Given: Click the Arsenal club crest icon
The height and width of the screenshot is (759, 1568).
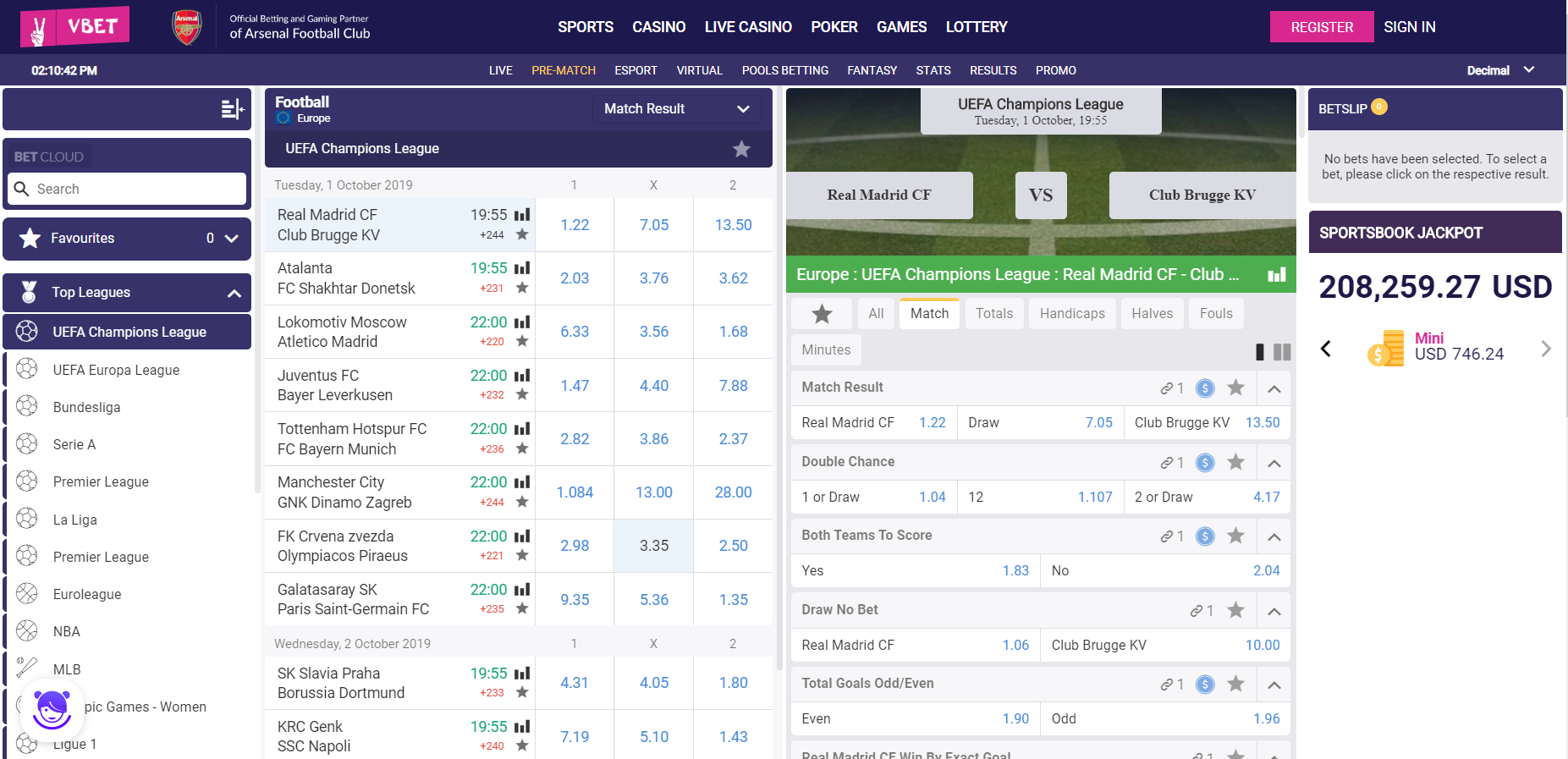Looking at the screenshot, I should tap(186, 27).
